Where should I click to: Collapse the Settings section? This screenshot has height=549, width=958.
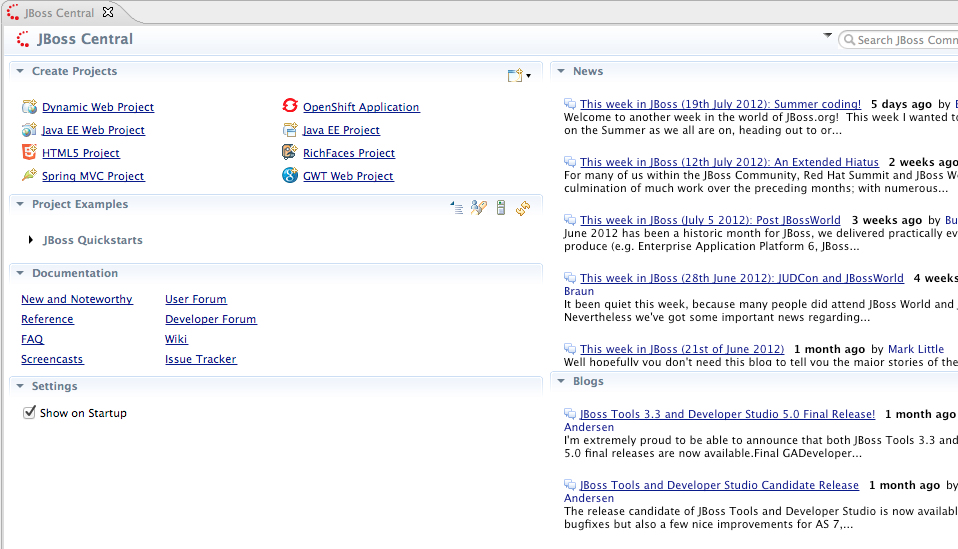20,386
